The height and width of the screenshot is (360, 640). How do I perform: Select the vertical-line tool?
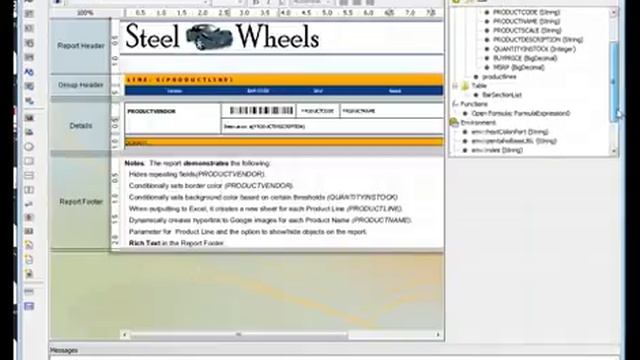(x=29, y=190)
